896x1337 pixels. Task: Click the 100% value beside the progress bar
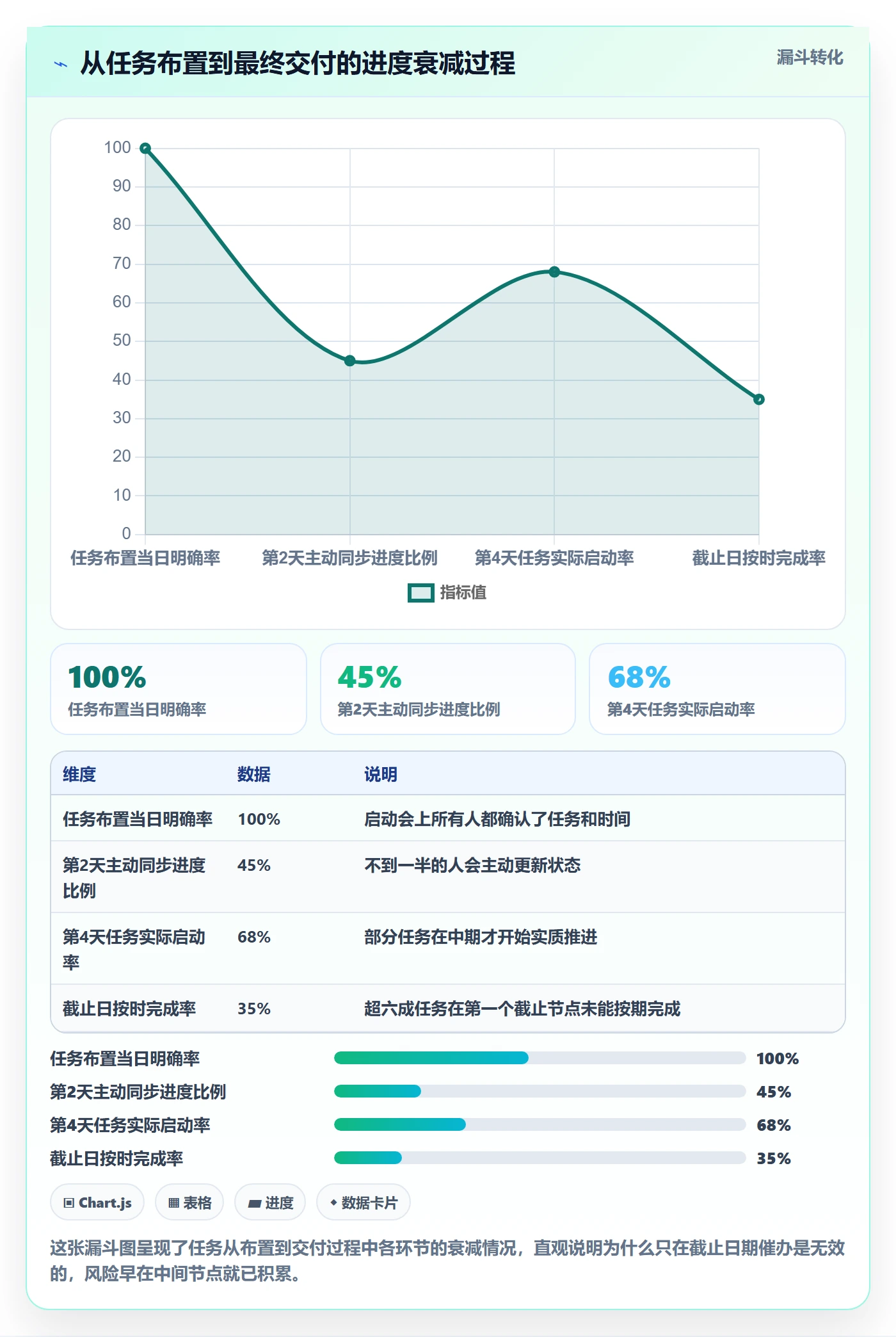coord(778,1058)
